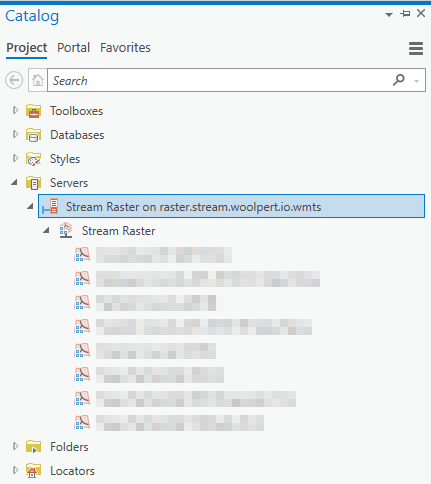This screenshot has height=484, width=432.
Task: Select the Styles folder icon
Action: coord(33,159)
